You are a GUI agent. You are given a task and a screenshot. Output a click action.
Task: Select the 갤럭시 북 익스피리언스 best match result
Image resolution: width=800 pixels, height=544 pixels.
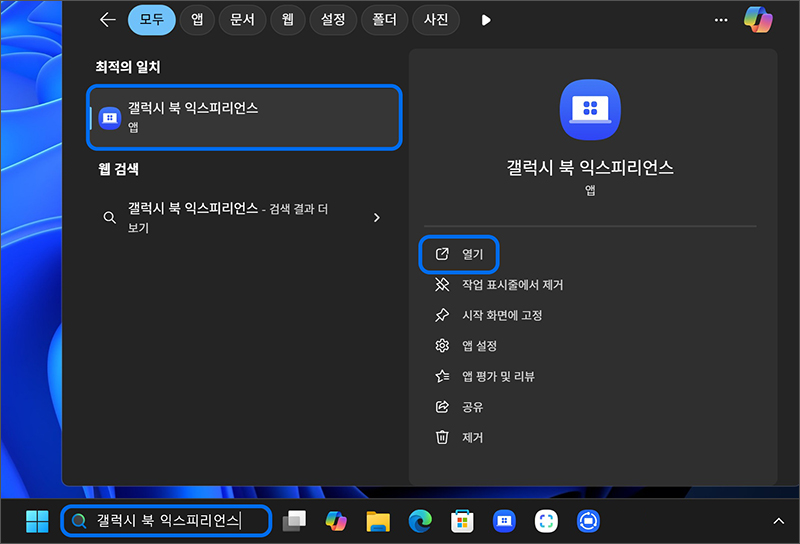(x=244, y=117)
